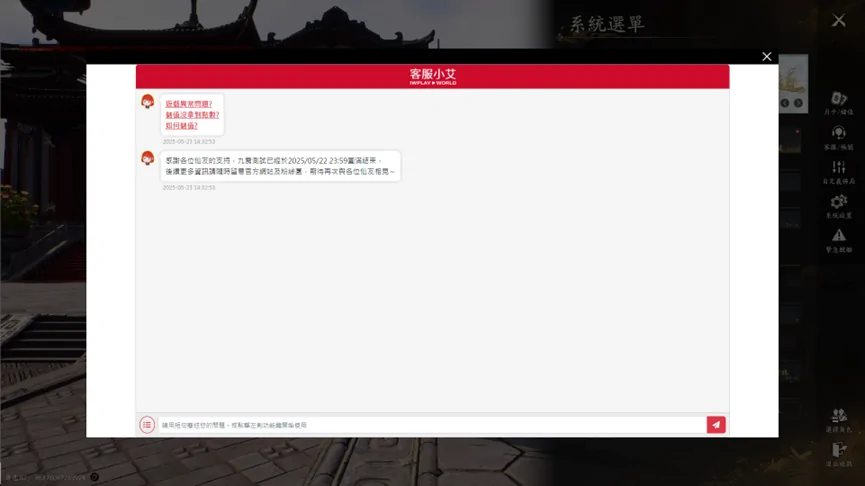Image resolution: width=865 pixels, height=486 pixels.
Task: Go to previous banner with left arrow
Action: [x=784, y=103]
